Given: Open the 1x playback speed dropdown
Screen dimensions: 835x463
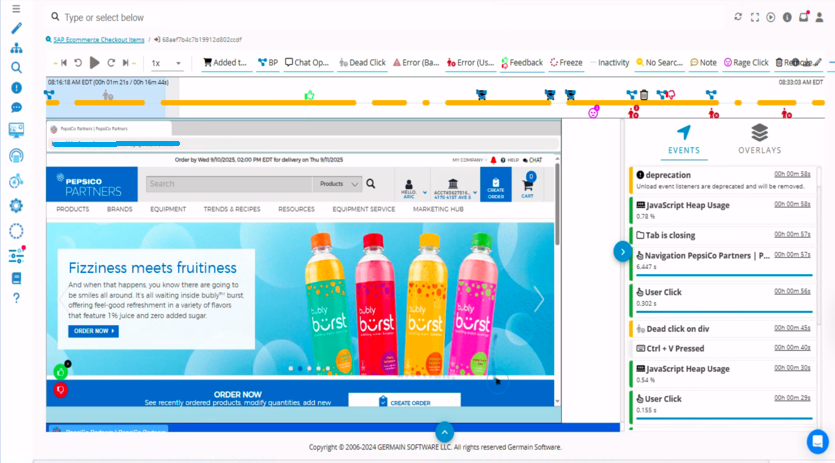Looking at the screenshot, I should pos(166,63).
